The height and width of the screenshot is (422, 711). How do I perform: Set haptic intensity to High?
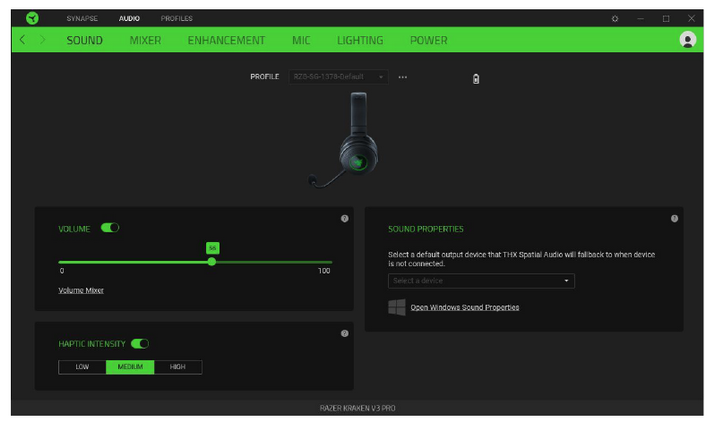(178, 367)
